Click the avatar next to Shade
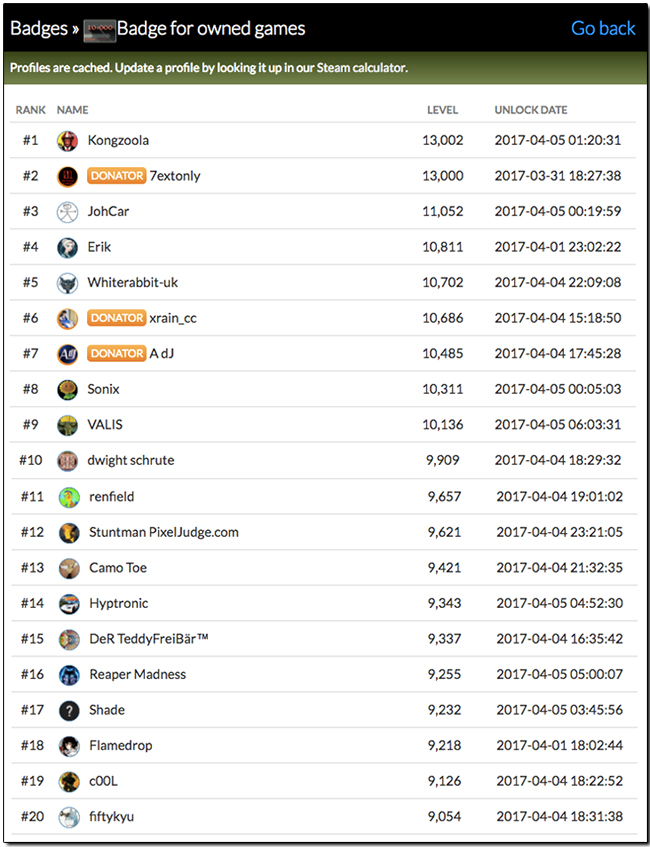This screenshot has height=847, width=650. point(68,710)
